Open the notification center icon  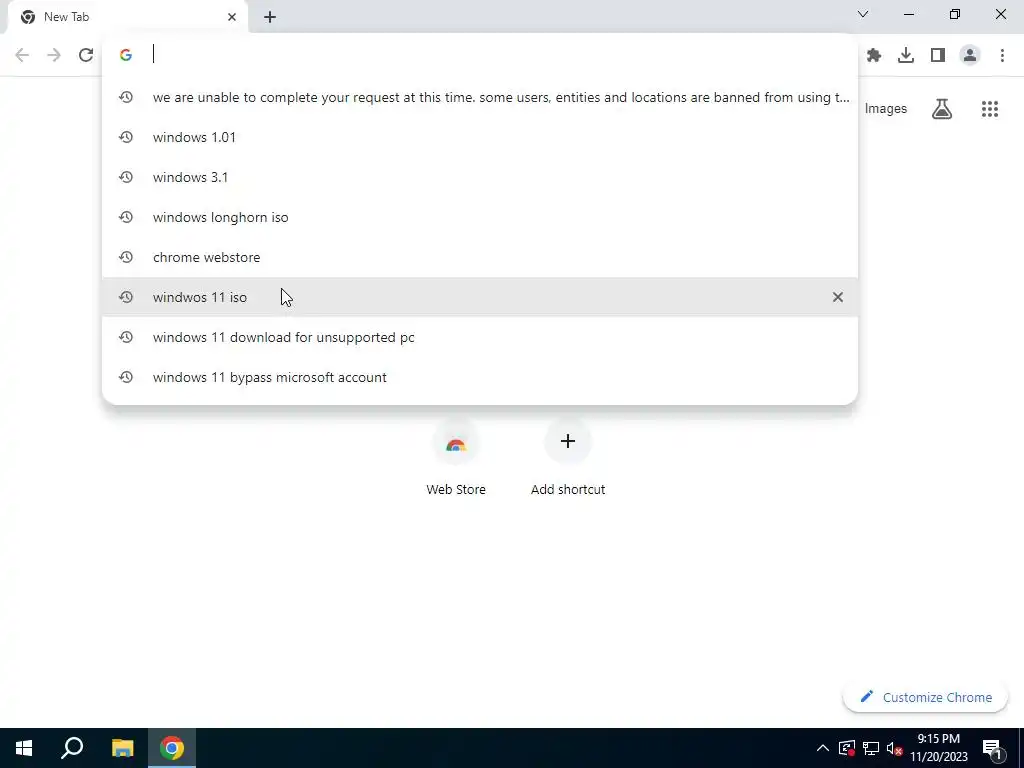992,748
